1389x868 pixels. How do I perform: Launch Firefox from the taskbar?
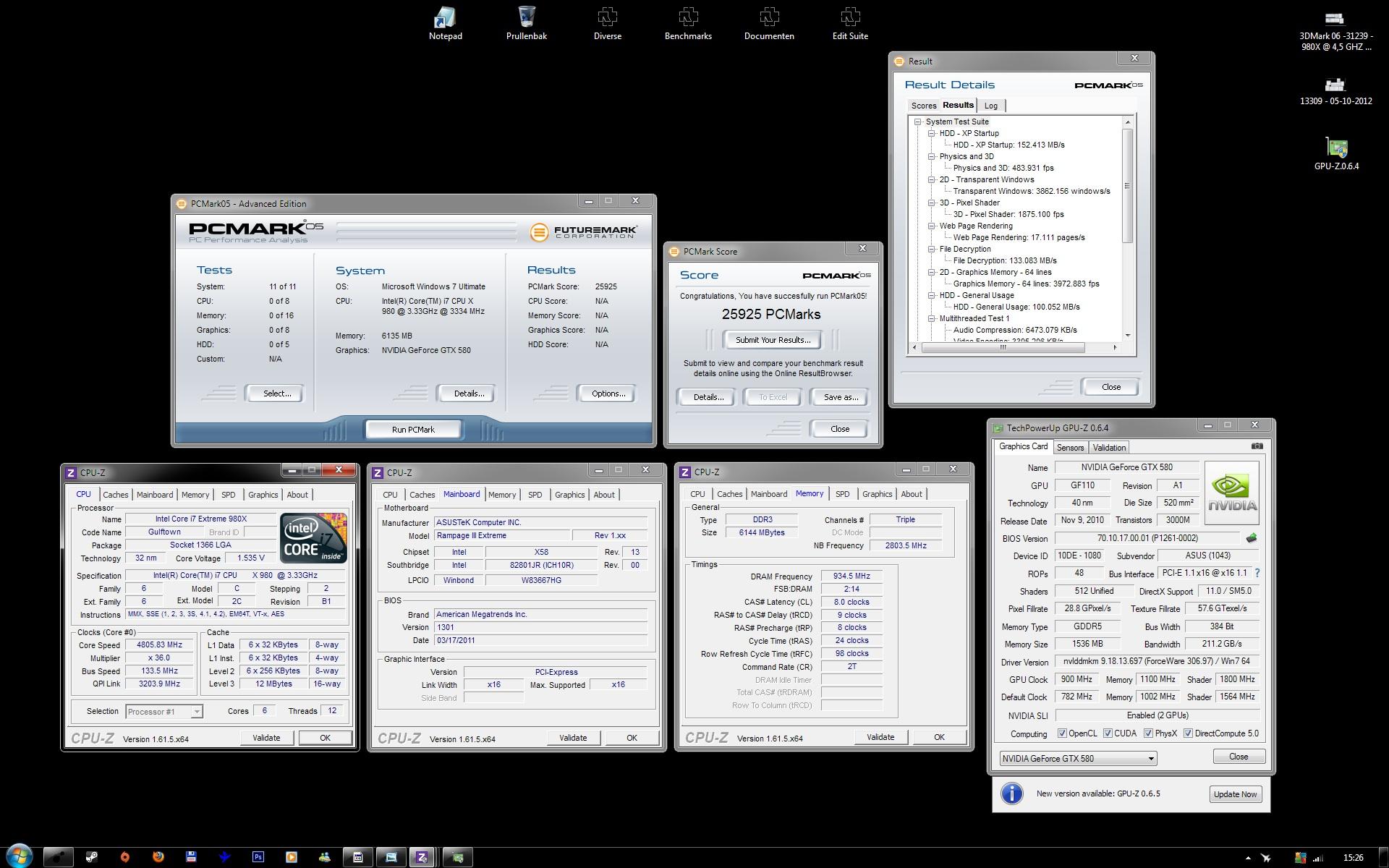tap(158, 857)
